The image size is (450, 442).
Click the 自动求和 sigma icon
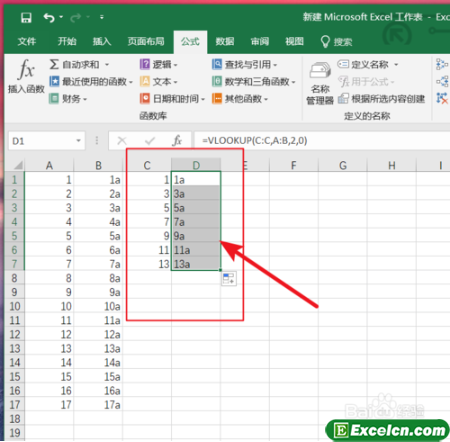pyautogui.click(x=54, y=64)
